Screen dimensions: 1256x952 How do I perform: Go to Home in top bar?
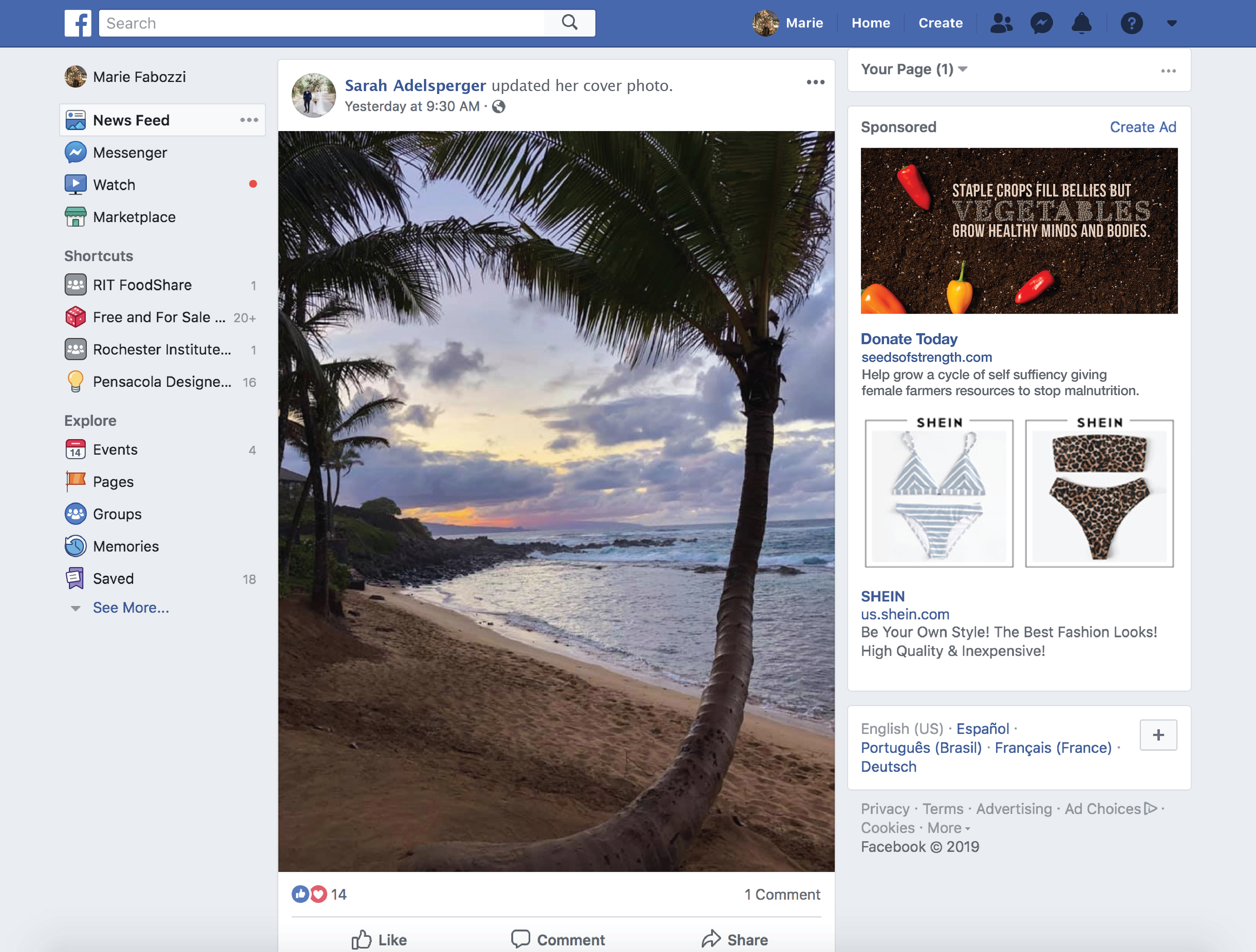(x=870, y=23)
